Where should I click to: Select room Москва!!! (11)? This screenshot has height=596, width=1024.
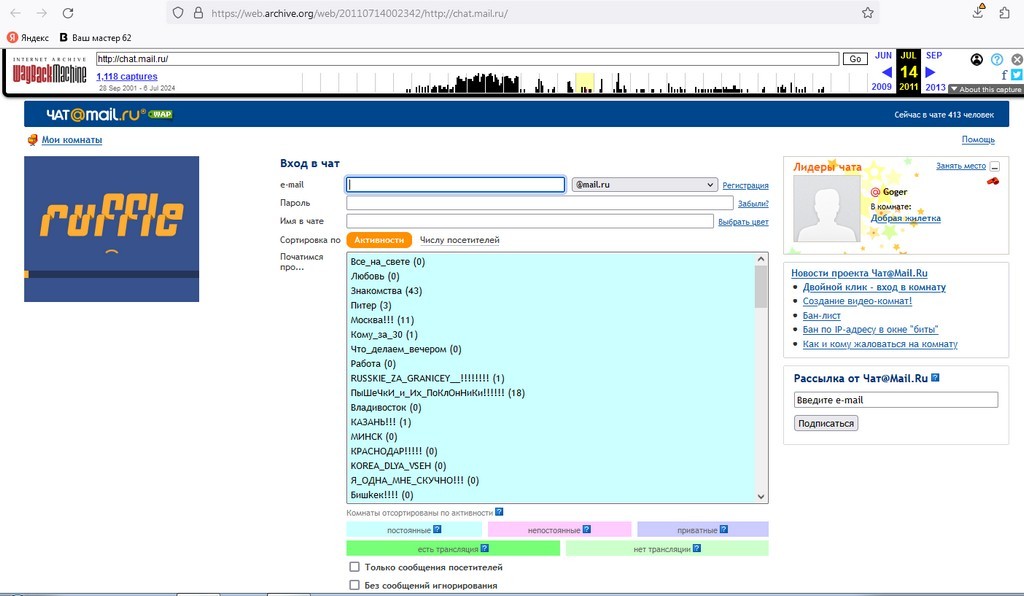point(382,320)
